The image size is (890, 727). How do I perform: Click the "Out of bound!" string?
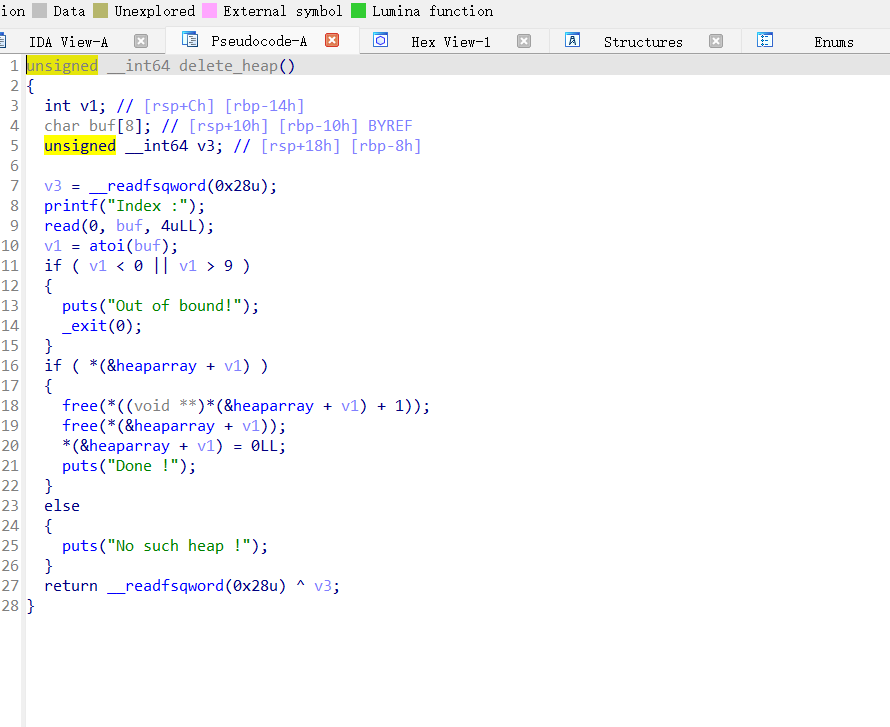coord(174,306)
